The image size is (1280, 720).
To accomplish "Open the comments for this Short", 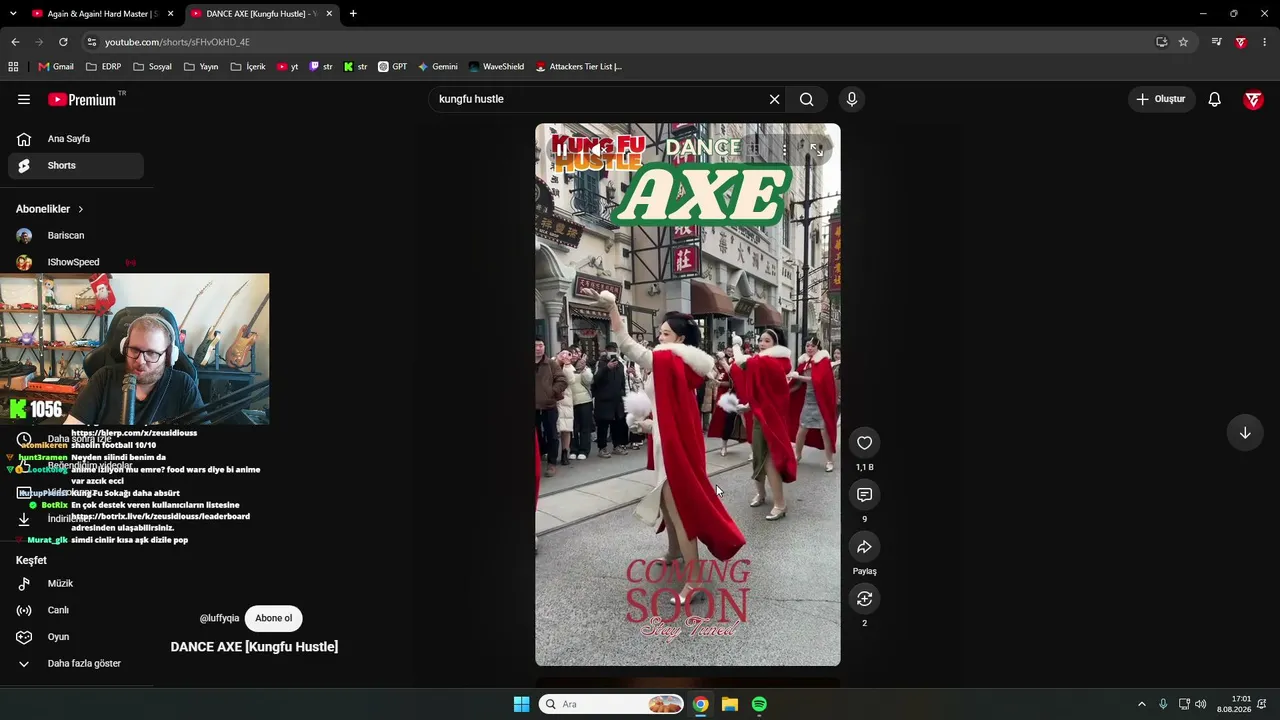I will [865, 495].
